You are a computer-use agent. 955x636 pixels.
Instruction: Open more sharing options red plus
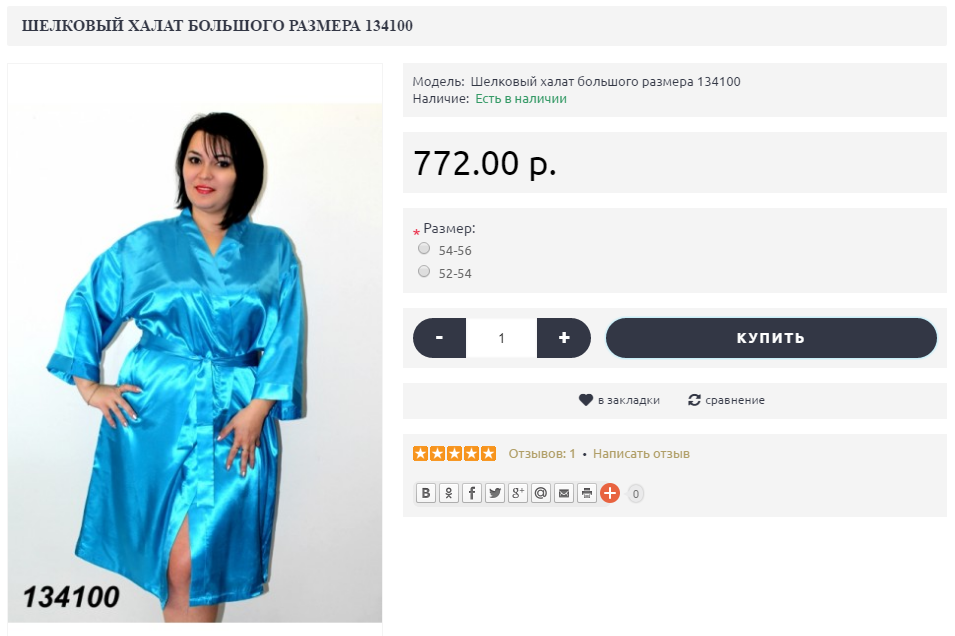click(610, 493)
